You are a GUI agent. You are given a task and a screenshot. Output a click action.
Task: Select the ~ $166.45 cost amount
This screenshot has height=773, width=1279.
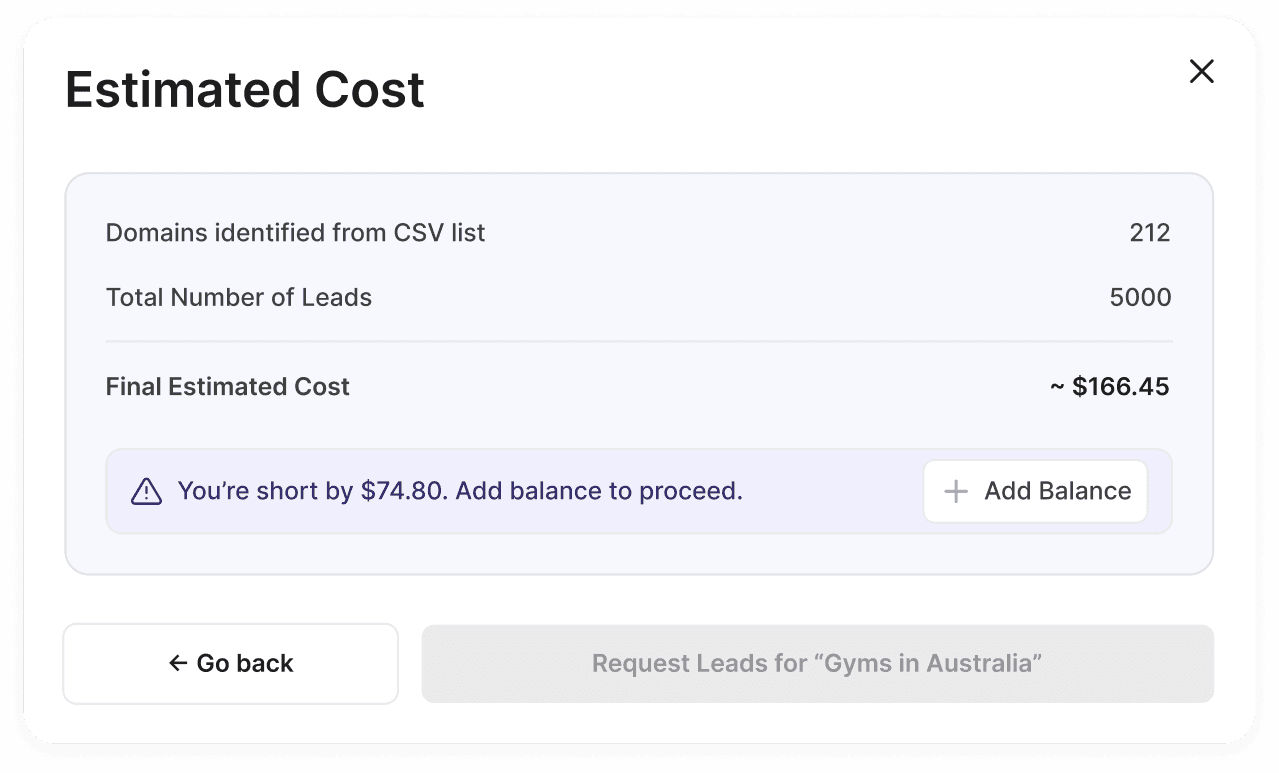coord(1110,387)
